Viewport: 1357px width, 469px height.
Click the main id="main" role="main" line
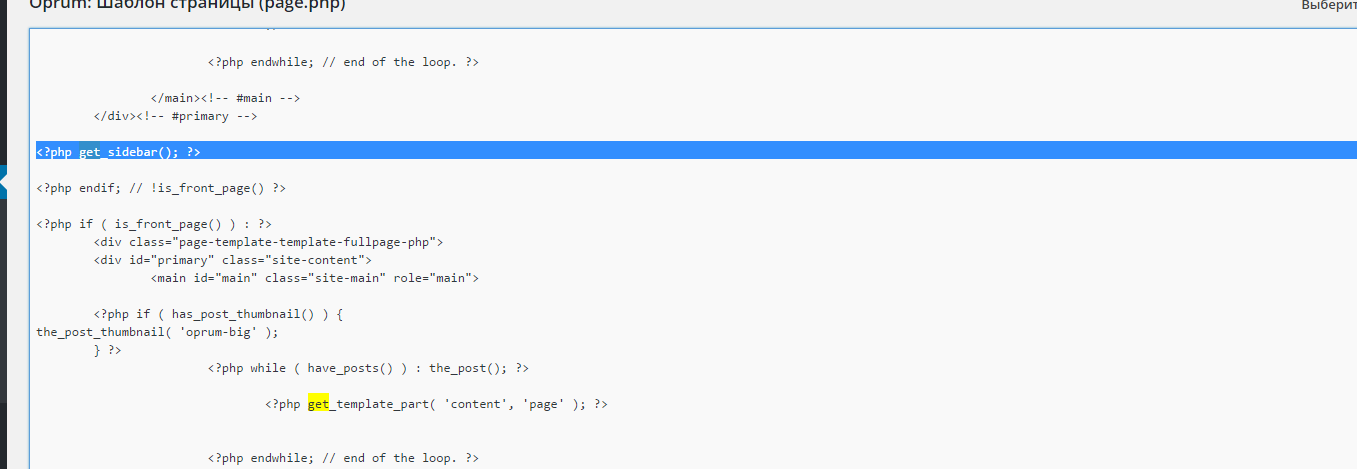pyautogui.click(x=315, y=278)
